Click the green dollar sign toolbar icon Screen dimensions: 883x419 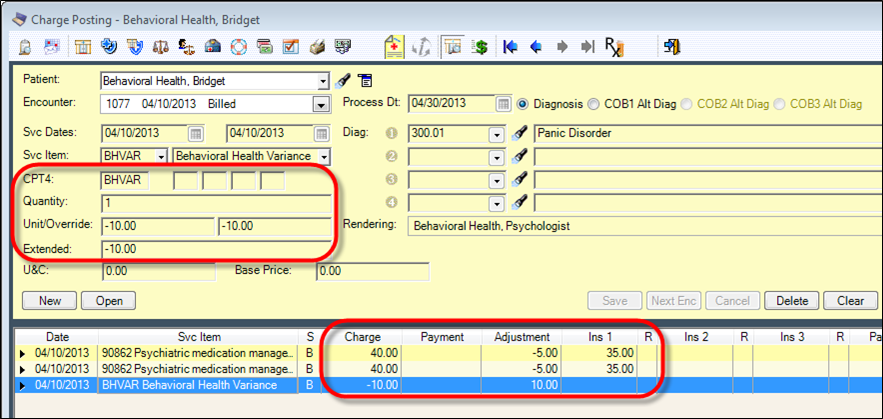click(x=480, y=47)
